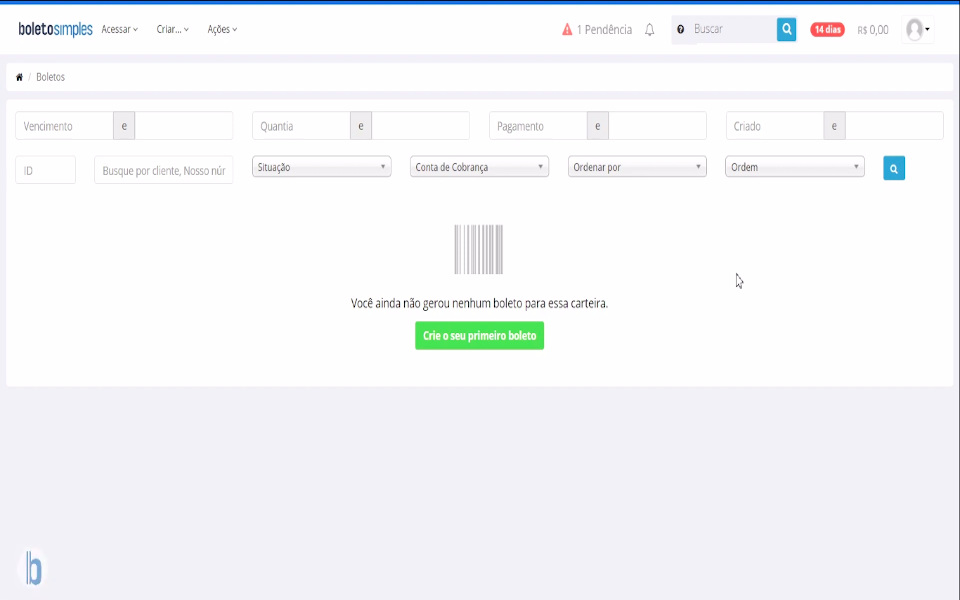This screenshot has height=600, width=960.
Task: Open the Conta de Cobrança dropdown
Action: [477, 166]
